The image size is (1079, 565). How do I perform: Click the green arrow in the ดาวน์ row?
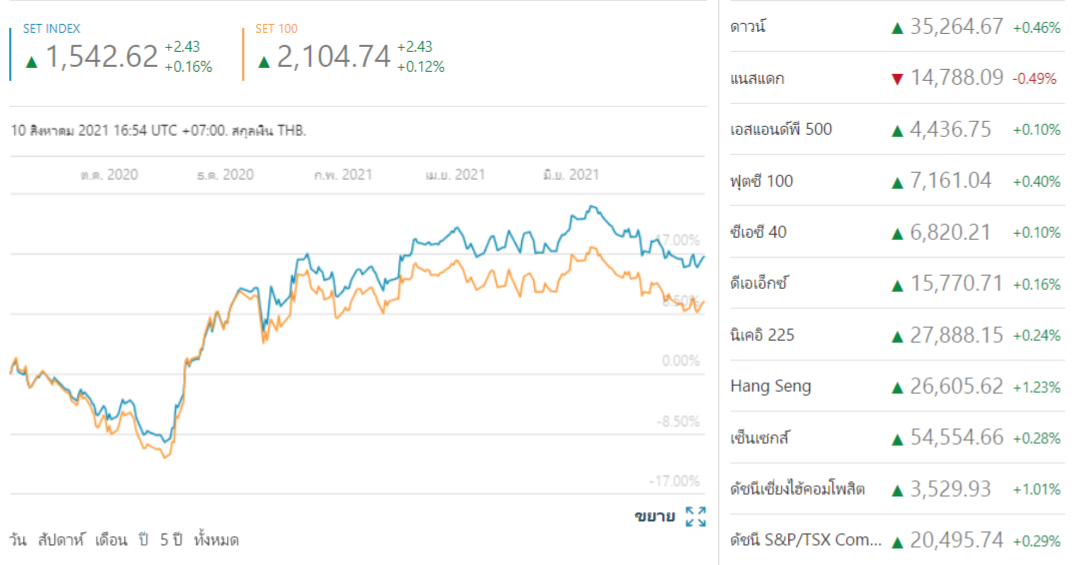click(x=897, y=27)
